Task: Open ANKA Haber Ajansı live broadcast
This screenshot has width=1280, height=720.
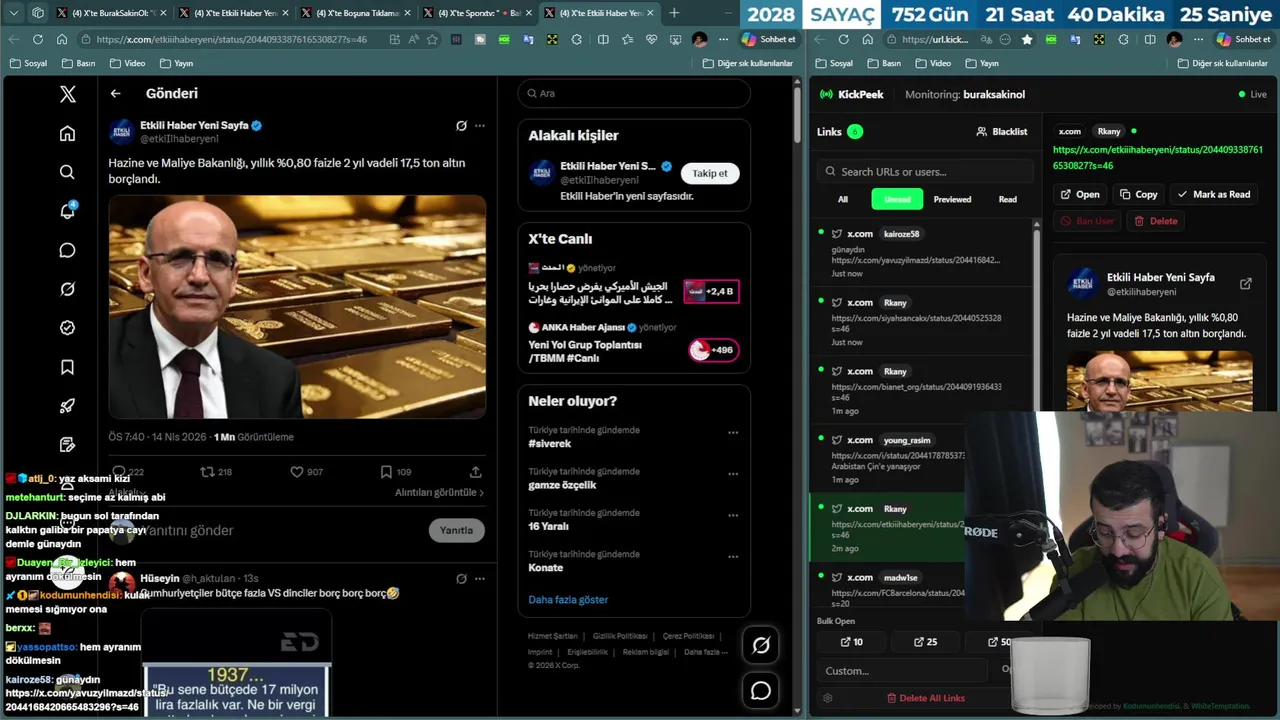Action: 634,342
